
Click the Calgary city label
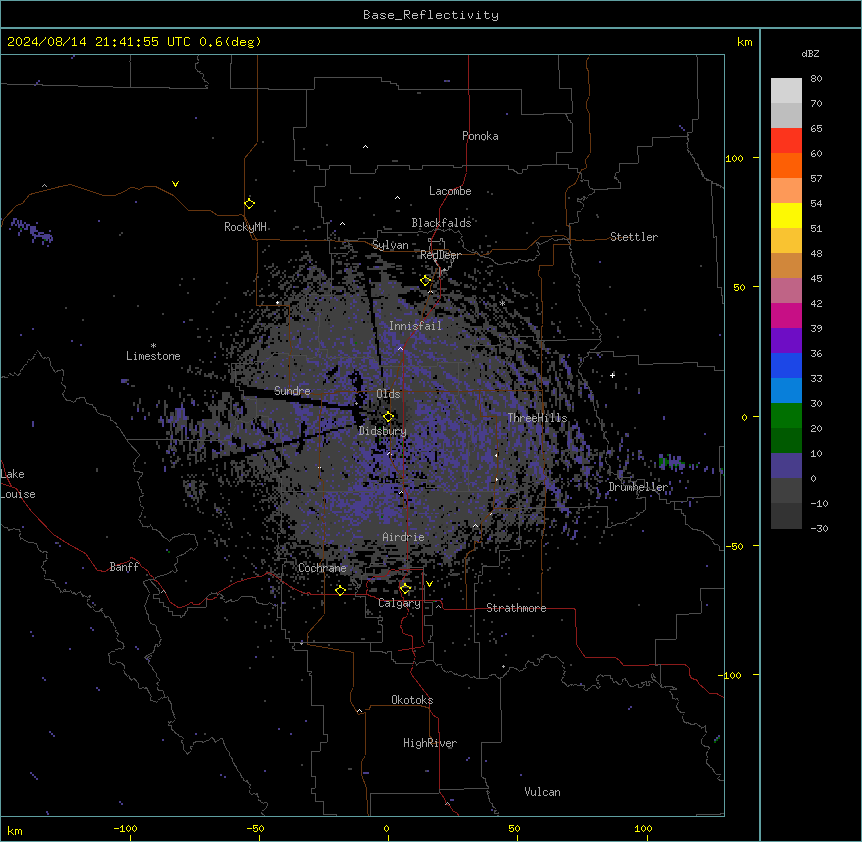[x=399, y=603]
